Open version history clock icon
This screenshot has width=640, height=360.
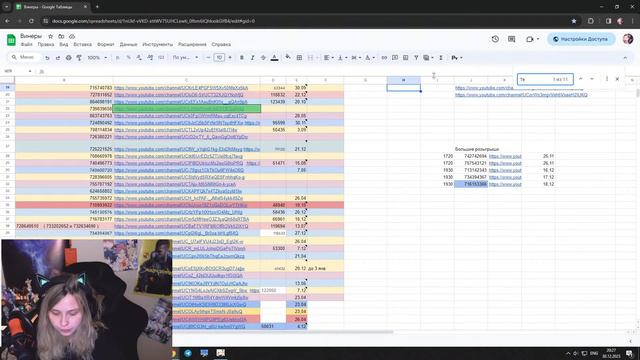(495, 39)
